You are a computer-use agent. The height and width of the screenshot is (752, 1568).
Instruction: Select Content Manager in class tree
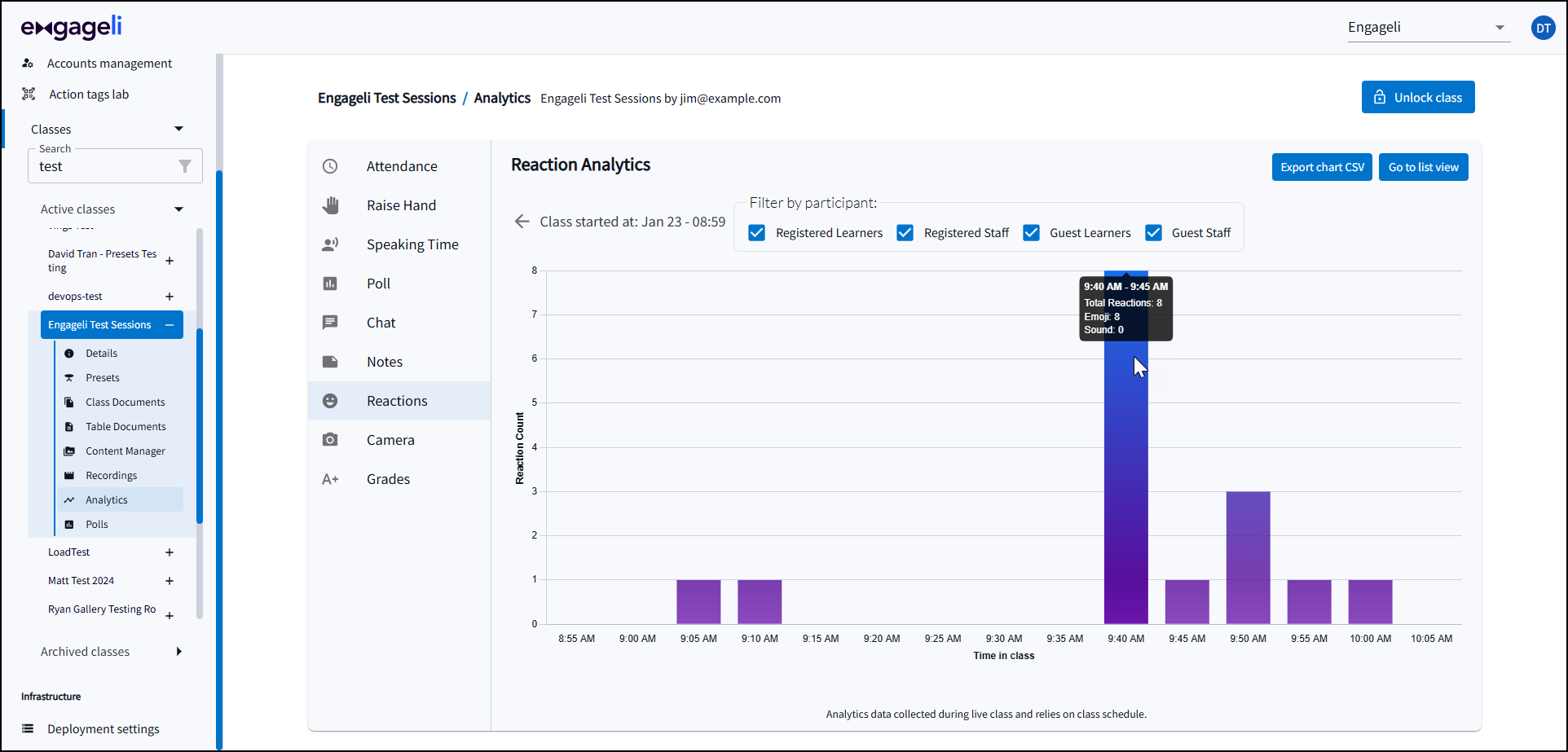point(126,451)
